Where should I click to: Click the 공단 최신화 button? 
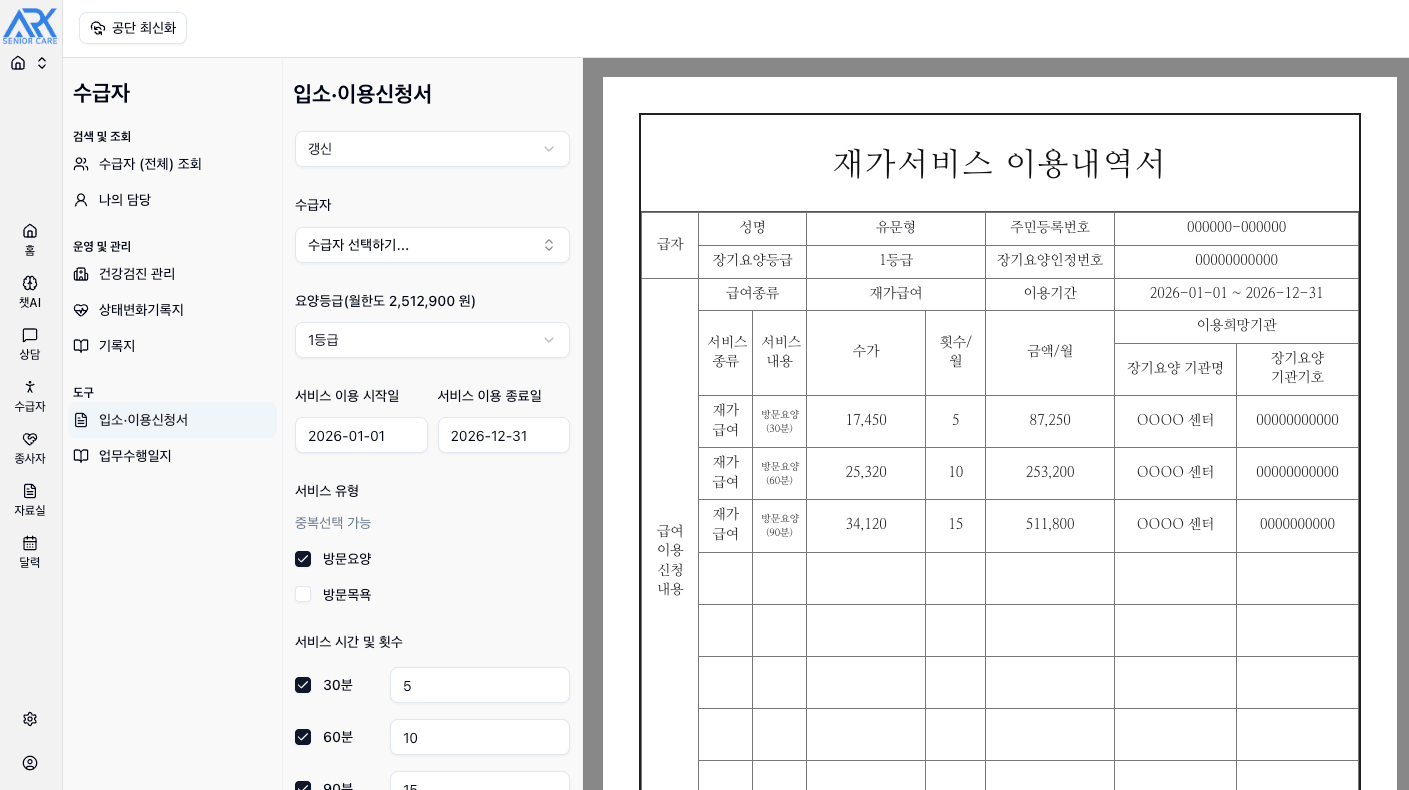click(x=133, y=28)
